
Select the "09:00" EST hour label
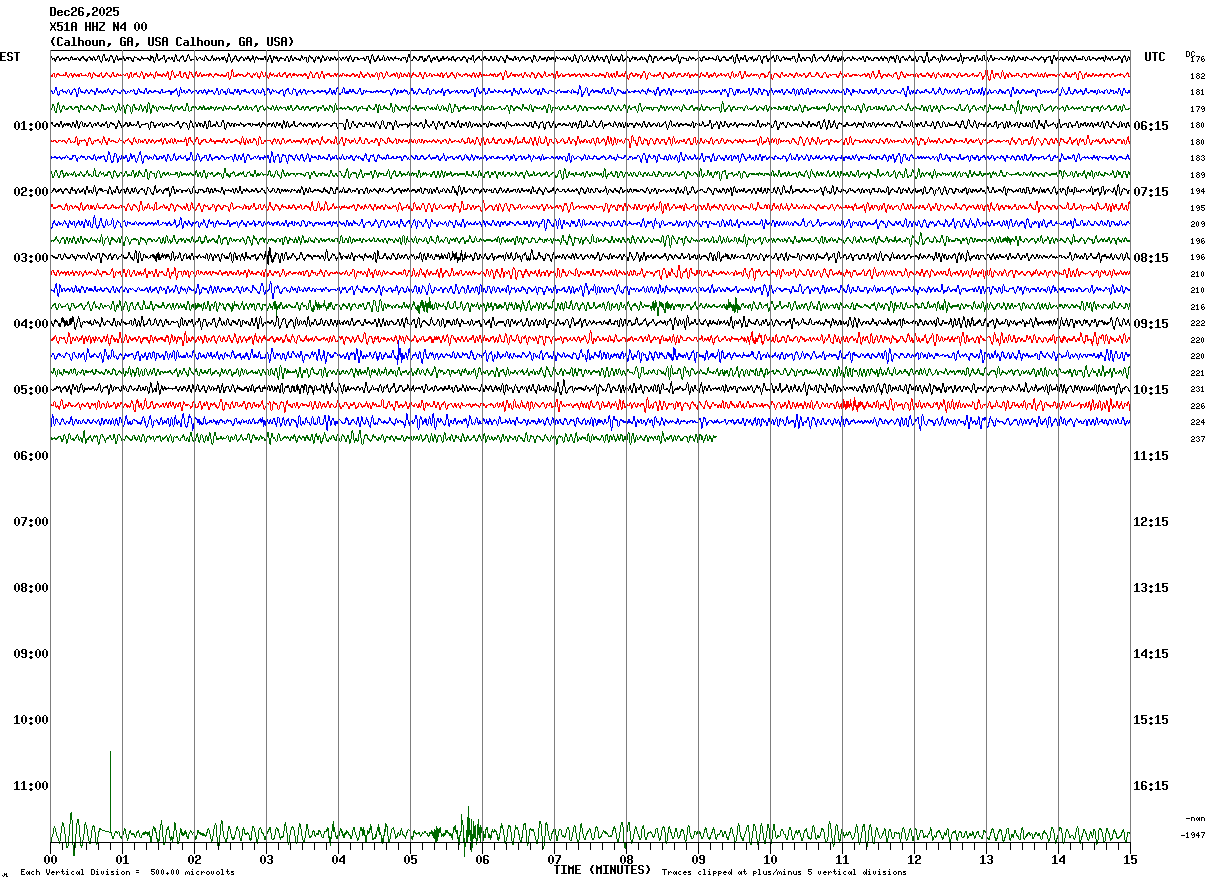30,654
